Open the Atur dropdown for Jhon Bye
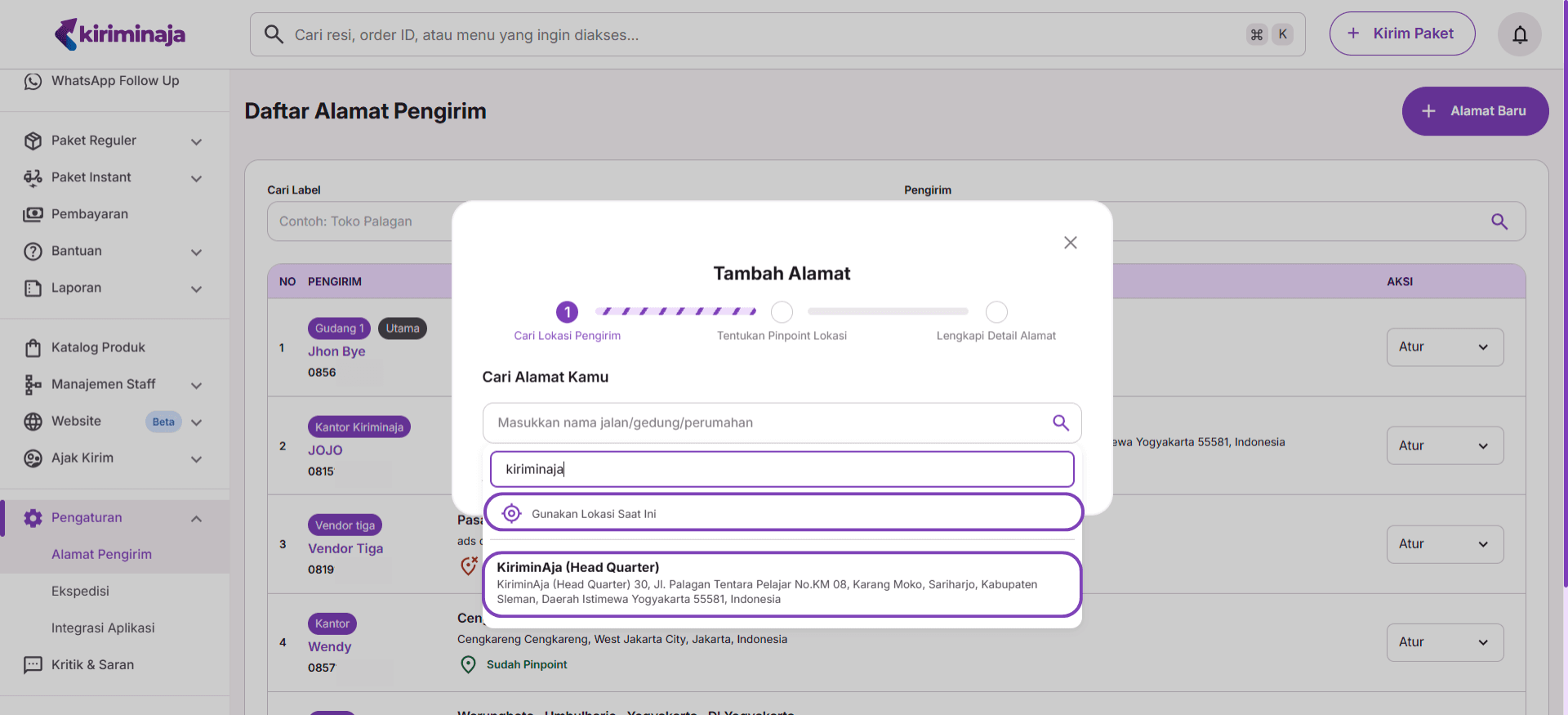The width and height of the screenshot is (1568, 715). pos(1444,347)
